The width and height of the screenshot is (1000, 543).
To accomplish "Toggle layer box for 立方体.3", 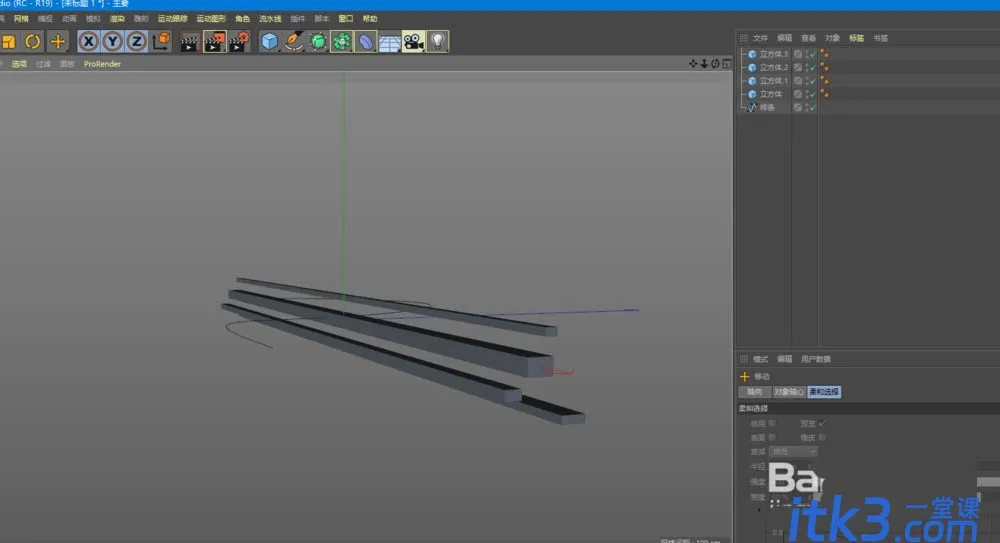I will click(798, 54).
